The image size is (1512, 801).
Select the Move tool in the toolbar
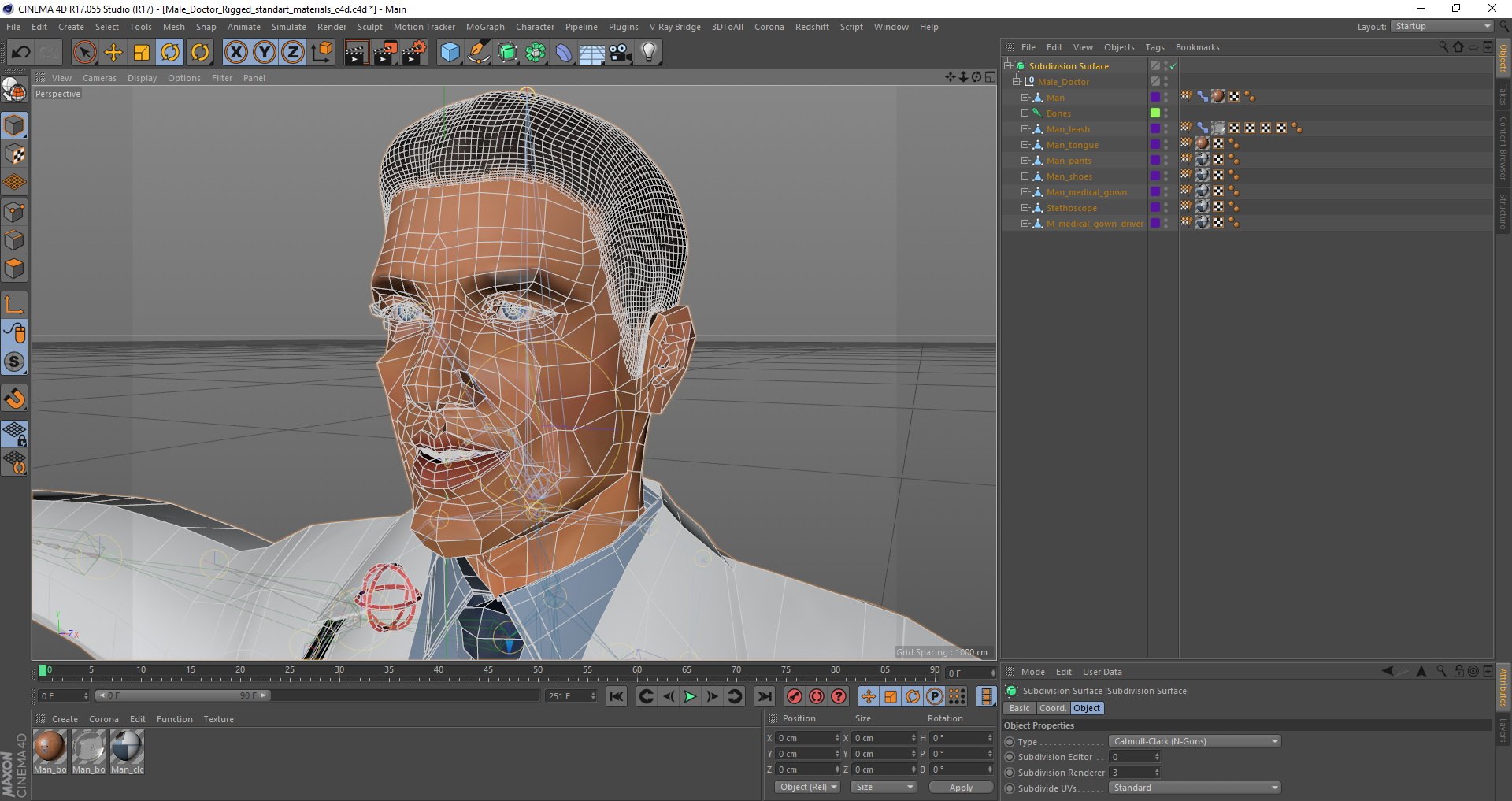coord(113,53)
